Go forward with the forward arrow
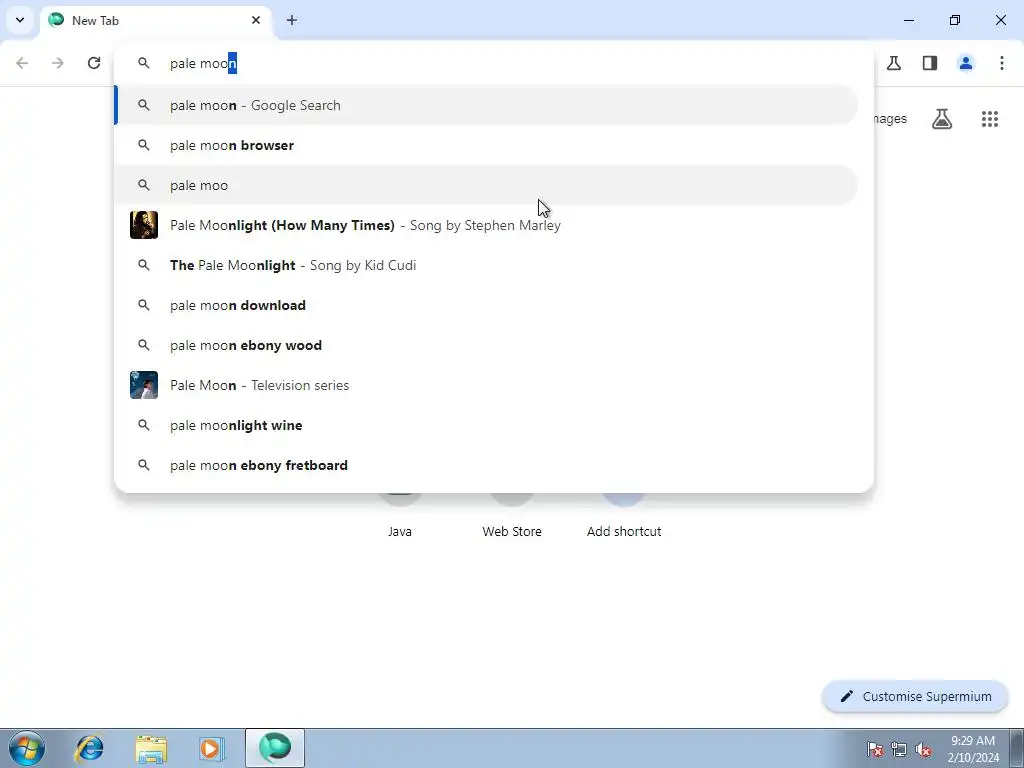Image resolution: width=1024 pixels, height=768 pixels. pos(58,63)
